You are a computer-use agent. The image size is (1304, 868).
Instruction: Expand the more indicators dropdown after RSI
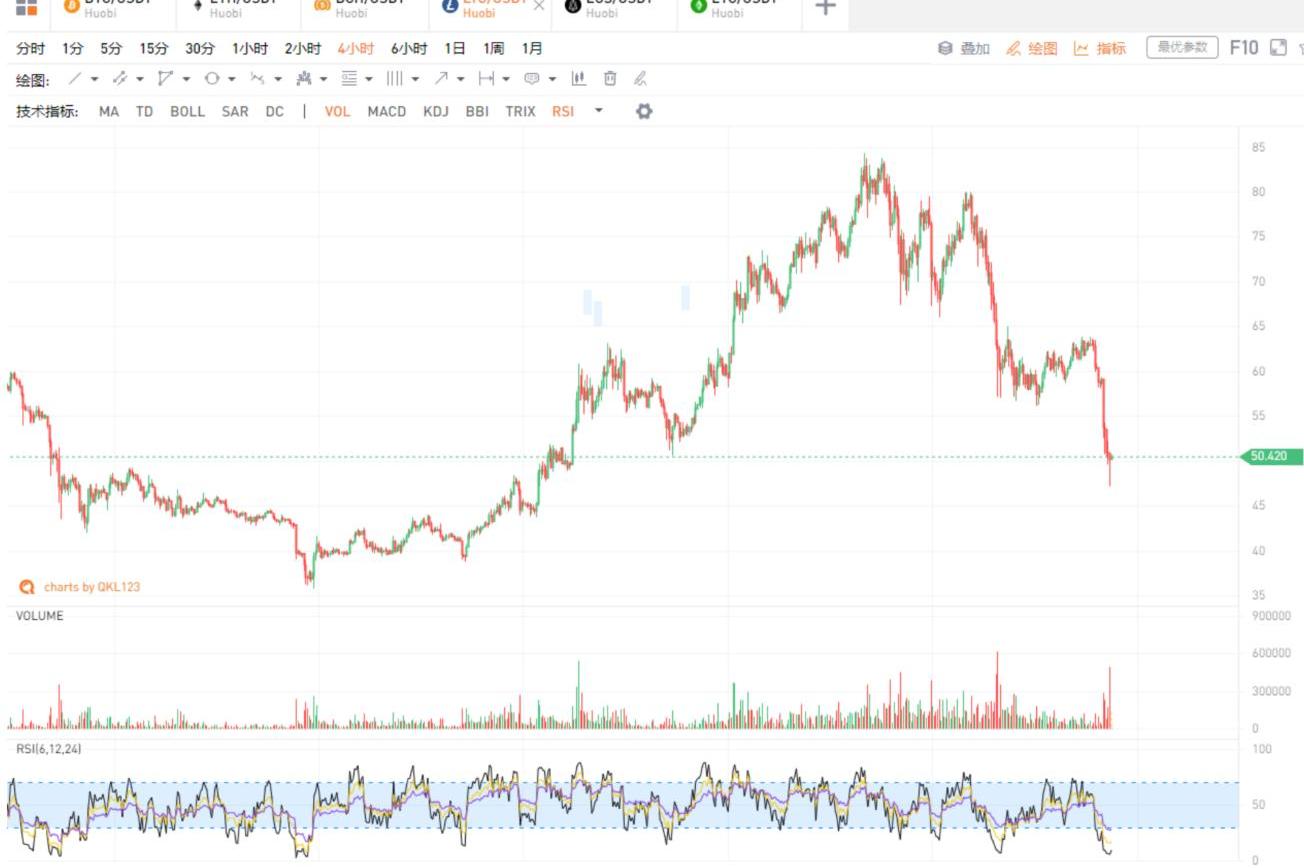(599, 111)
